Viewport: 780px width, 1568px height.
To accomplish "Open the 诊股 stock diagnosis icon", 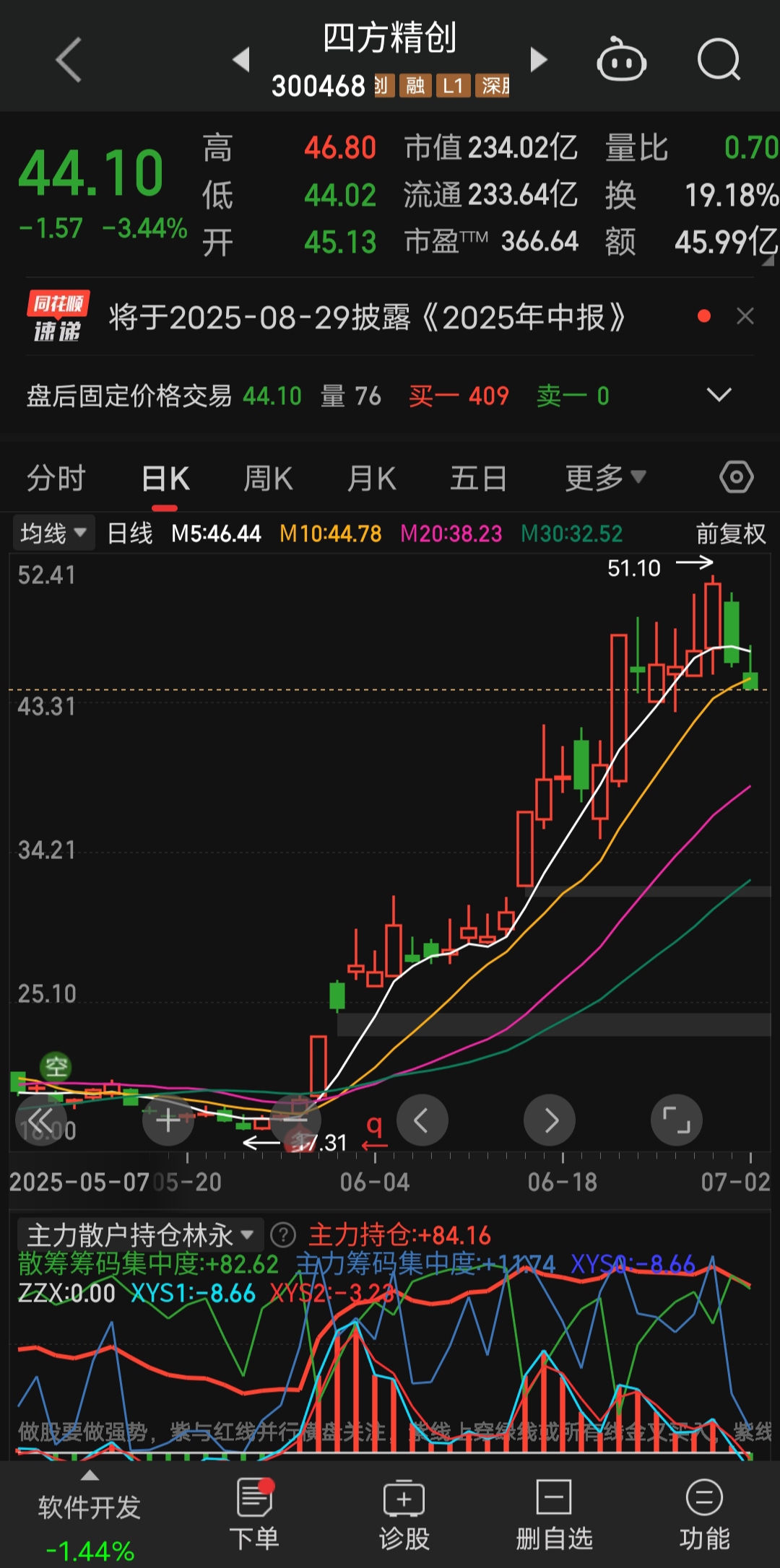I will pos(404,1515).
